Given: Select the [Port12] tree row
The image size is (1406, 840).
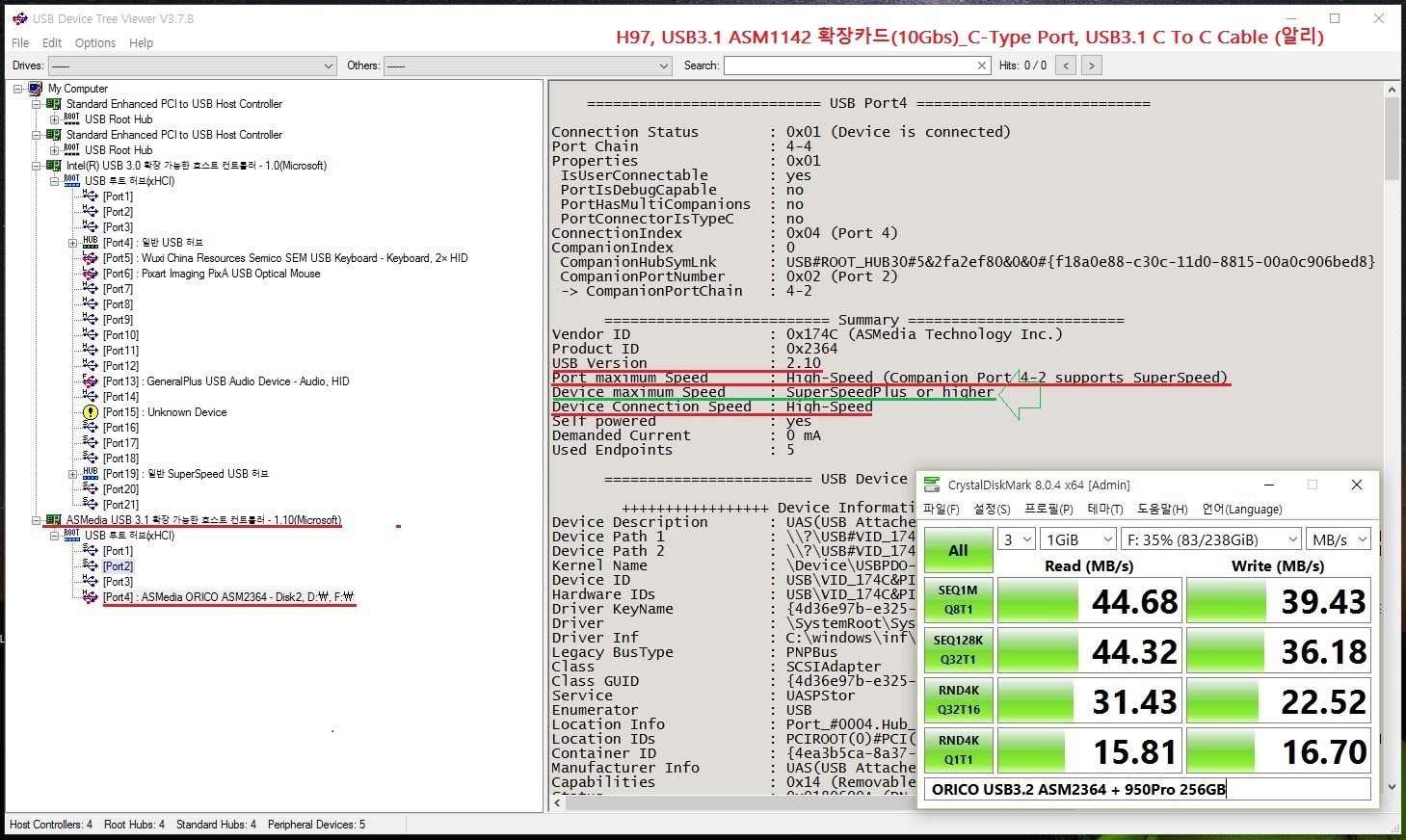Looking at the screenshot, I should (x=121, y=366).
